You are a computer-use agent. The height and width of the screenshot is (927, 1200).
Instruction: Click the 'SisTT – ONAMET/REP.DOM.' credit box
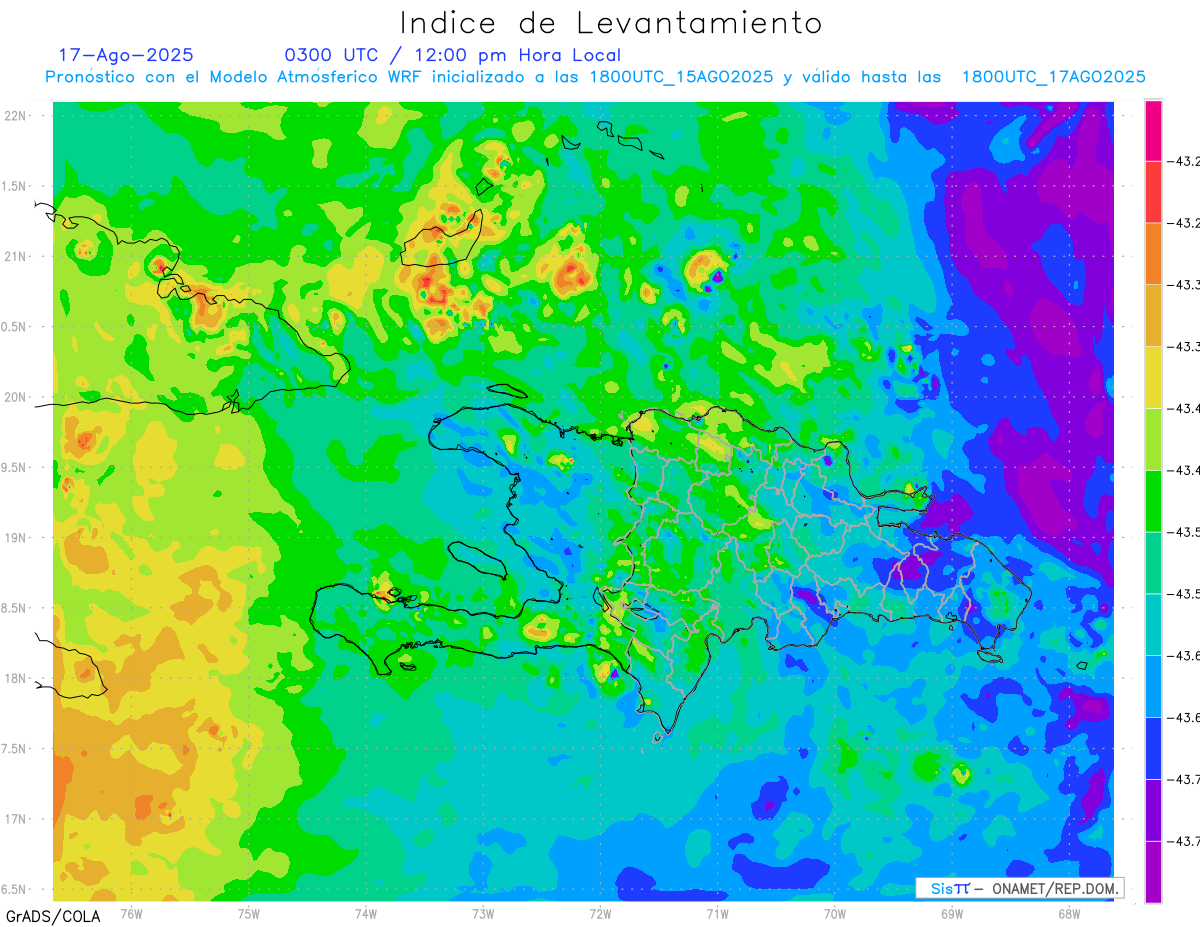coord(1020,888)
